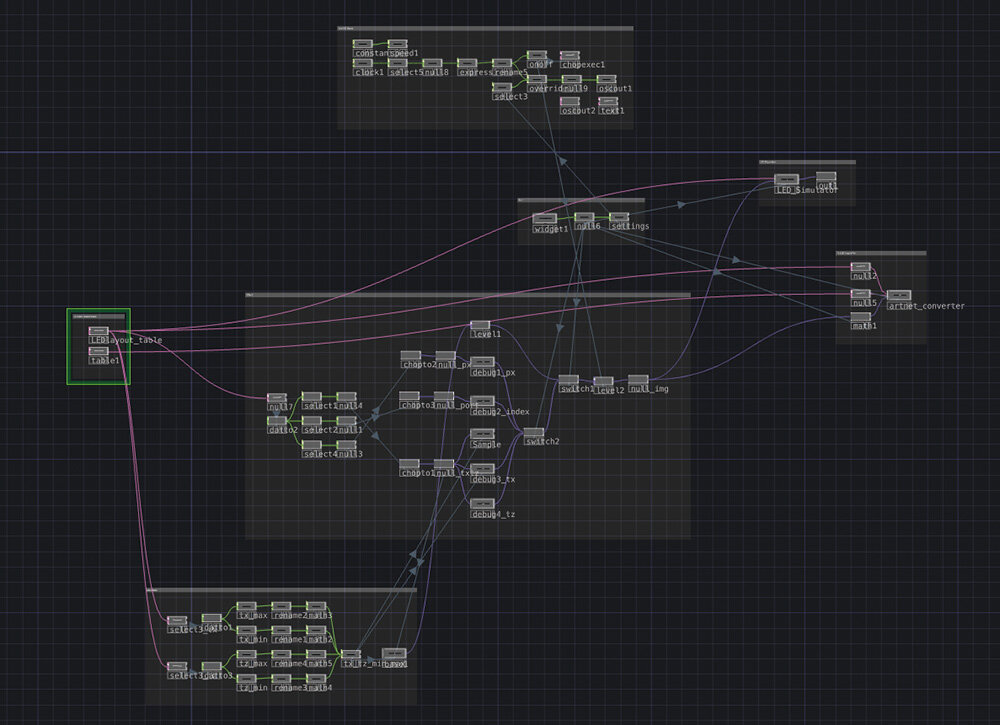Click the tx_max node
The width and height of the screenshot is (1000, 725).
pyautogui.click(x=246, y=606)
